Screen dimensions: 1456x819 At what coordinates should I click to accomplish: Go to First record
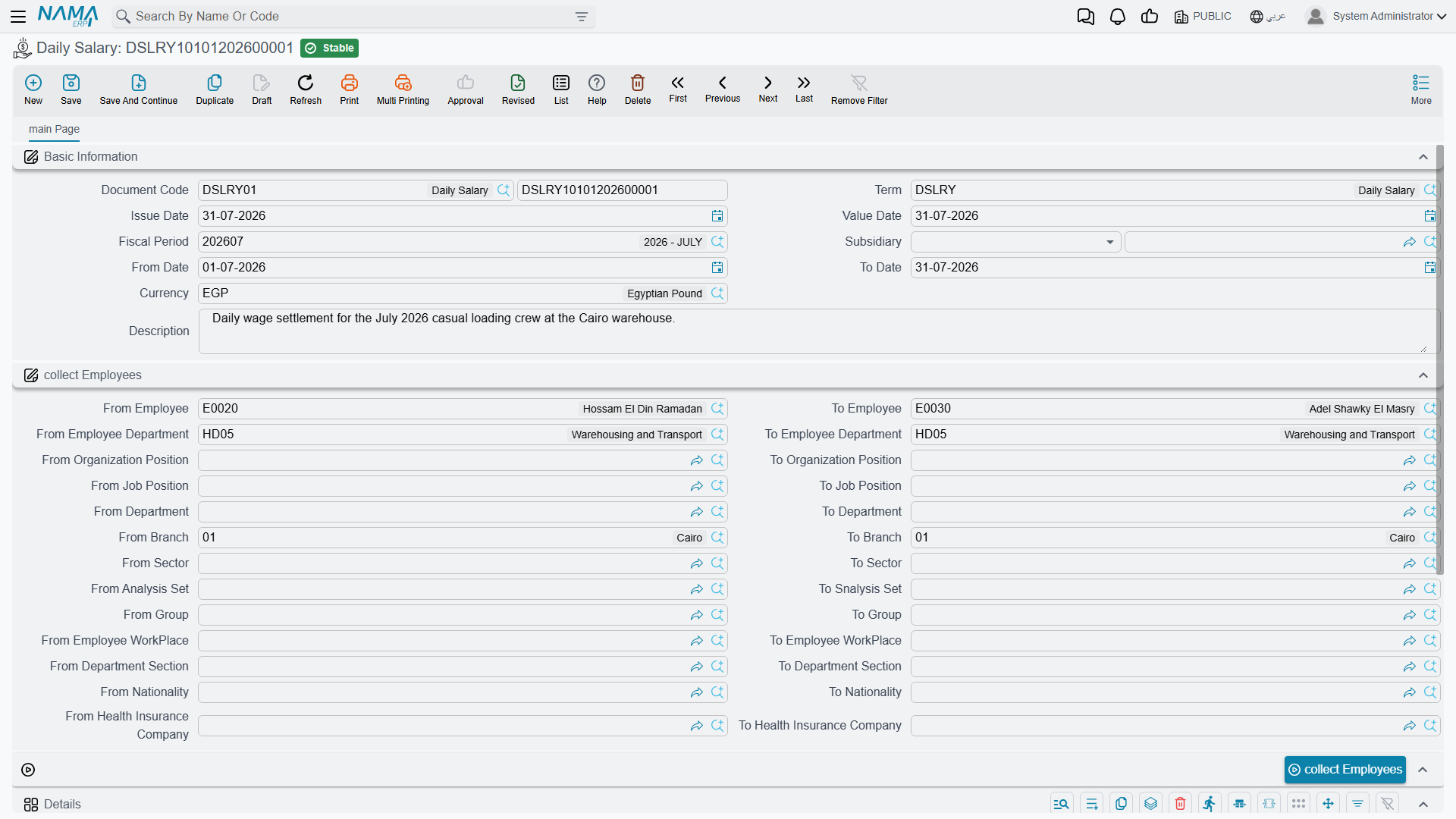click(678, 88)
